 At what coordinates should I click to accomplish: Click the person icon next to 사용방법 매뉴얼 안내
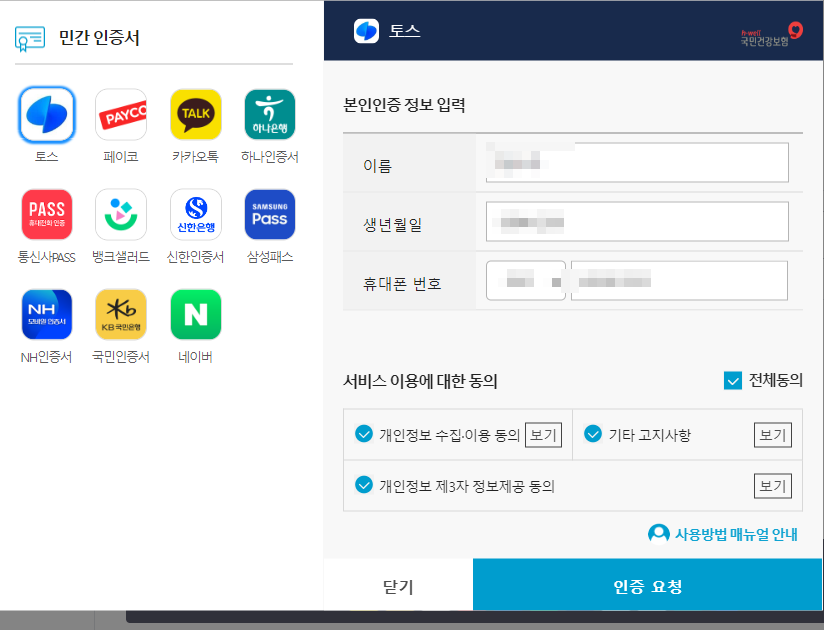658,534
